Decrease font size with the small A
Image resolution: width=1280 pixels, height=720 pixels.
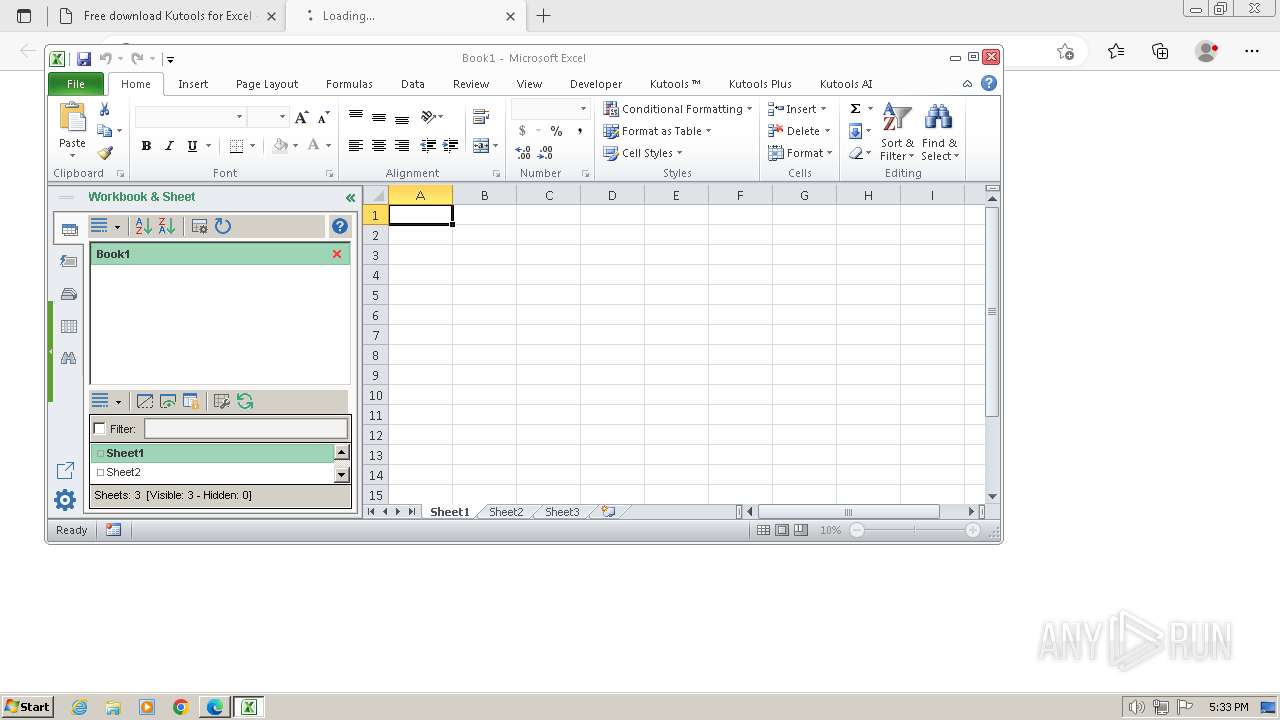tap(323, 117)
